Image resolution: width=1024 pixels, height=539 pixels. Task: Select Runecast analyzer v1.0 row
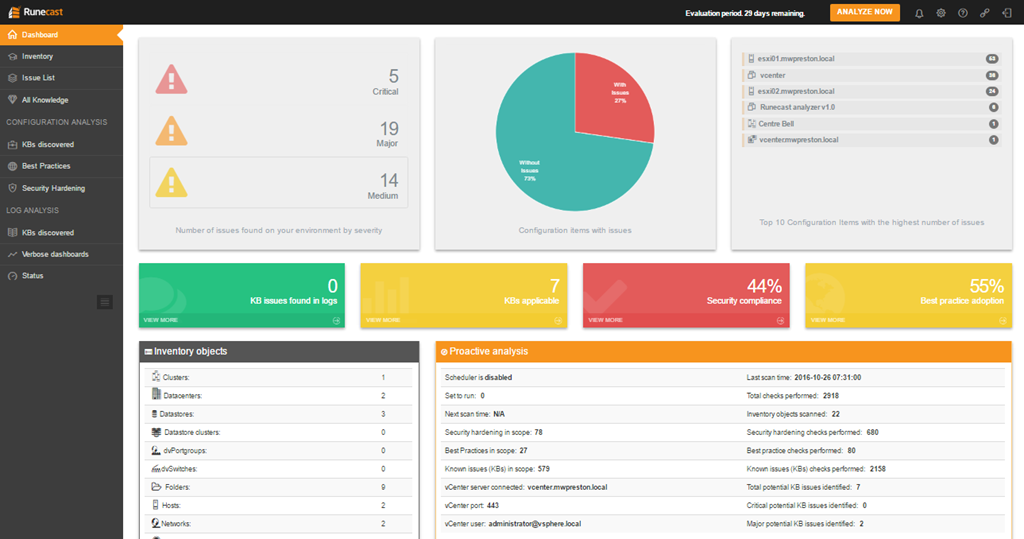(x=871, y=107)
